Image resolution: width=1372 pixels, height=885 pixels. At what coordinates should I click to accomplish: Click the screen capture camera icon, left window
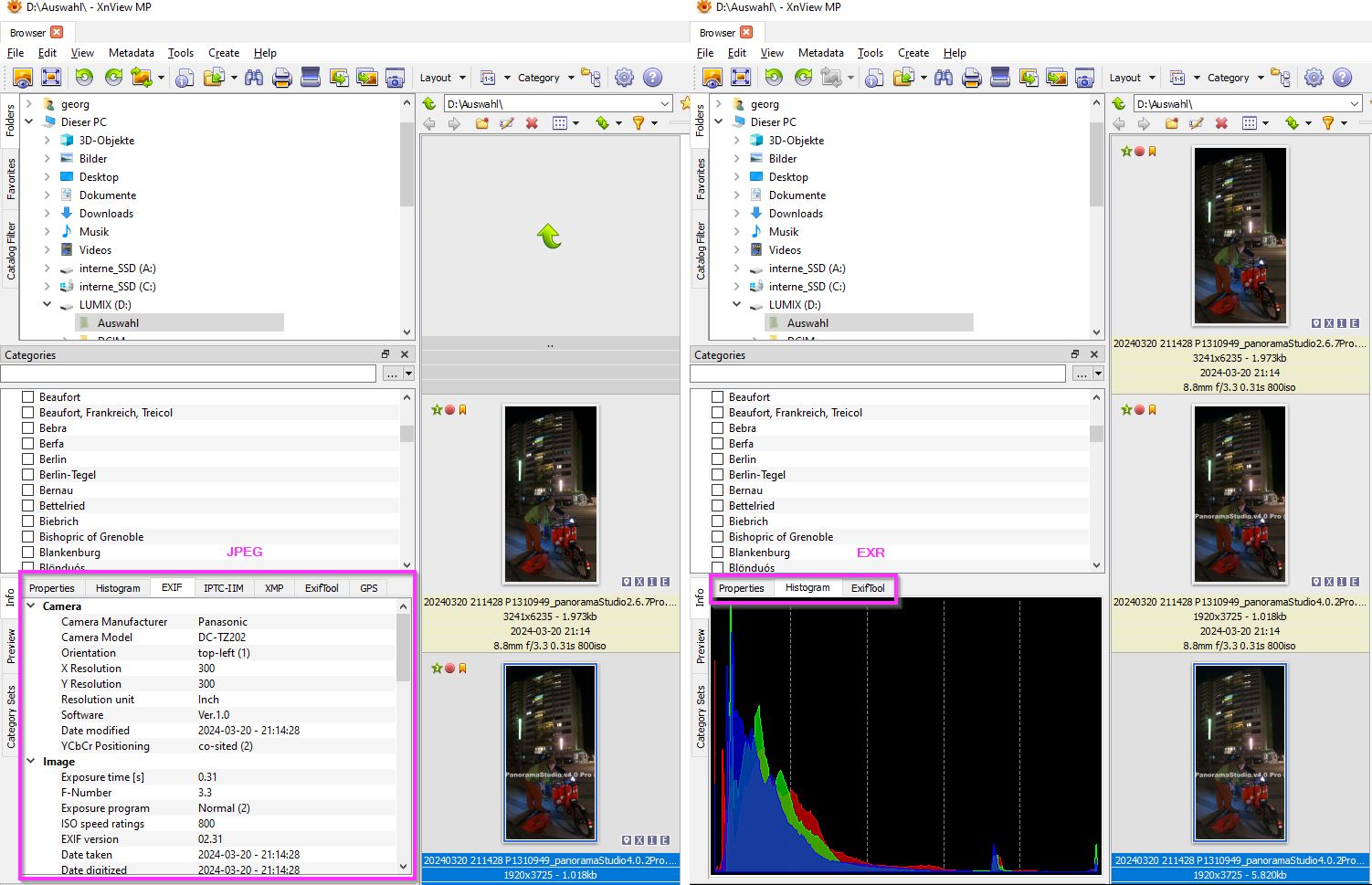(x=395, y=78)
